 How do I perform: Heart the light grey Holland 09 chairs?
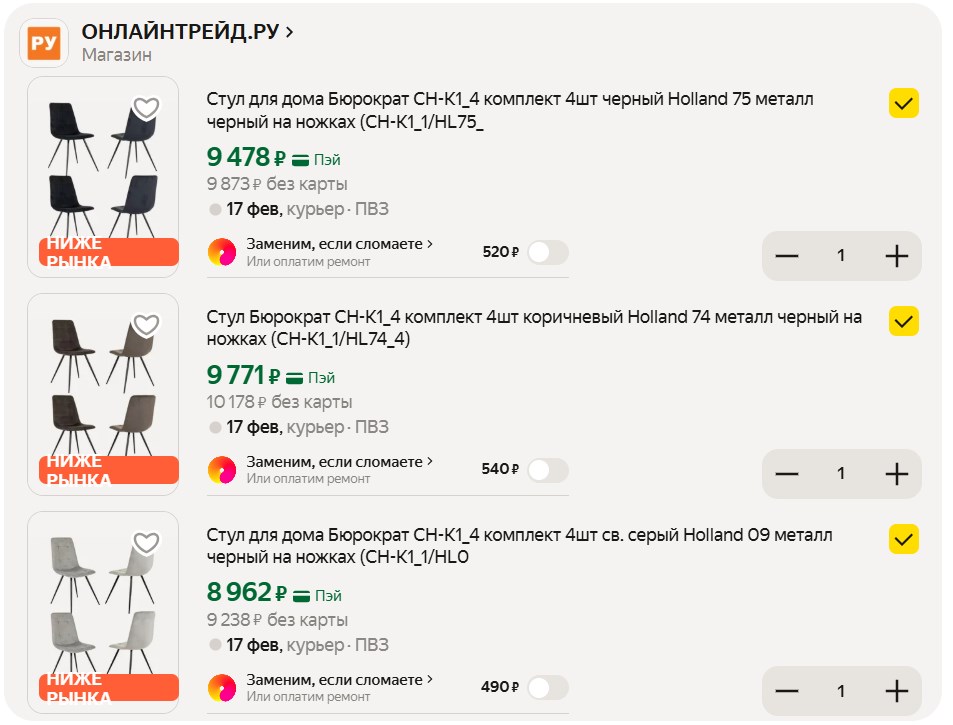click(x=147, y=543)
